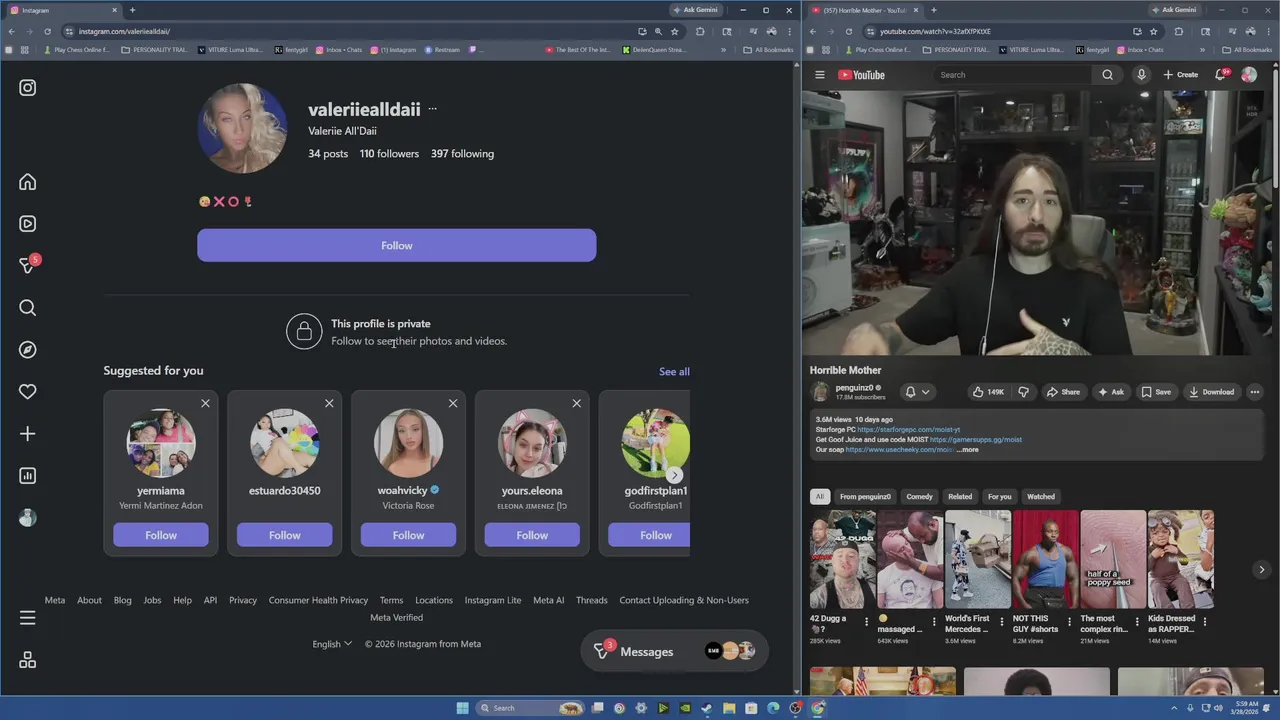Open YouTube notifications bell in header
The height and width of the screenshot is (720, 1280).
tap(1221, 74)
